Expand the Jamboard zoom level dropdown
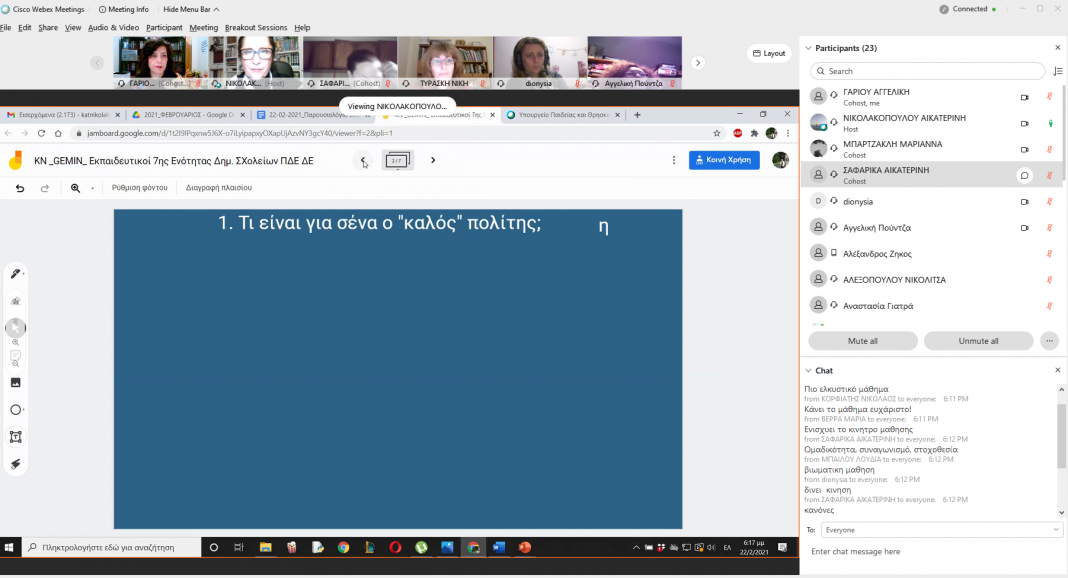The width and height of the screenshot is (1068, 578). [x=92, y=188]
